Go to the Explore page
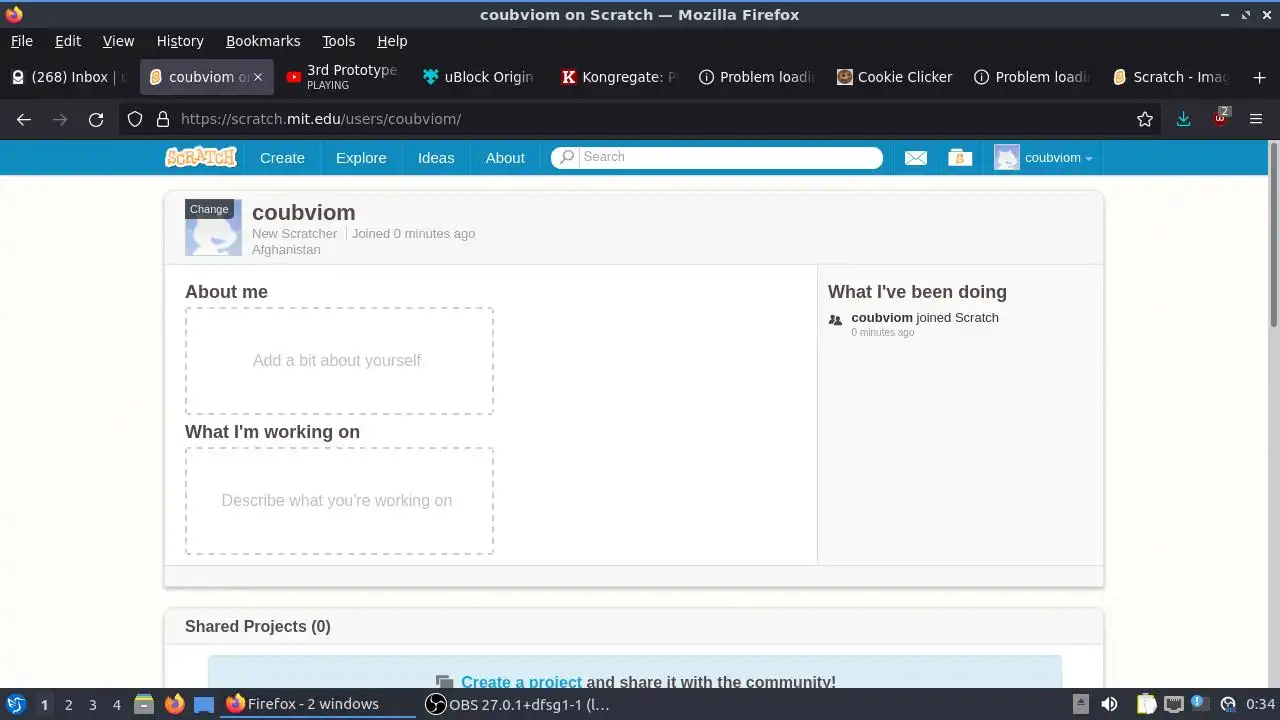The width and height of the screenshot is (1280, 720). point(361,158)
